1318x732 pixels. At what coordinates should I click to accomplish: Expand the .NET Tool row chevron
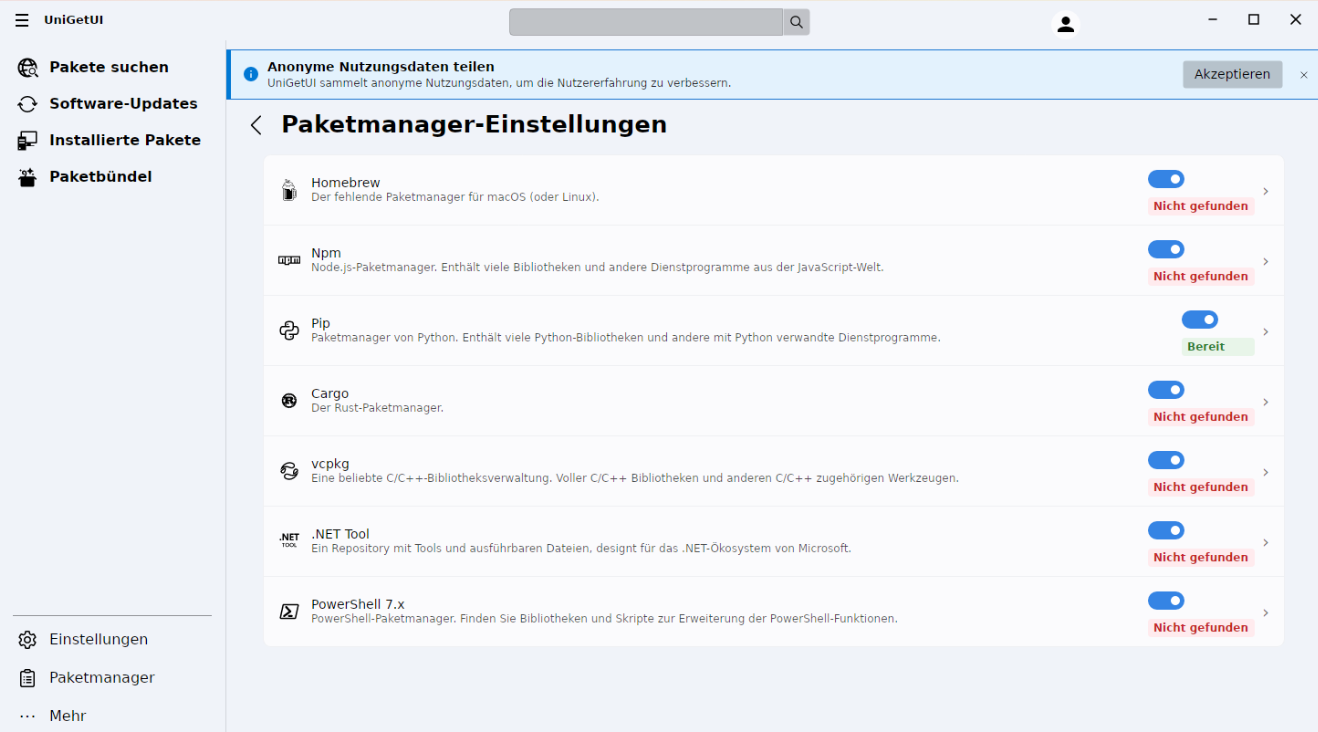(x=1266, y=542)
